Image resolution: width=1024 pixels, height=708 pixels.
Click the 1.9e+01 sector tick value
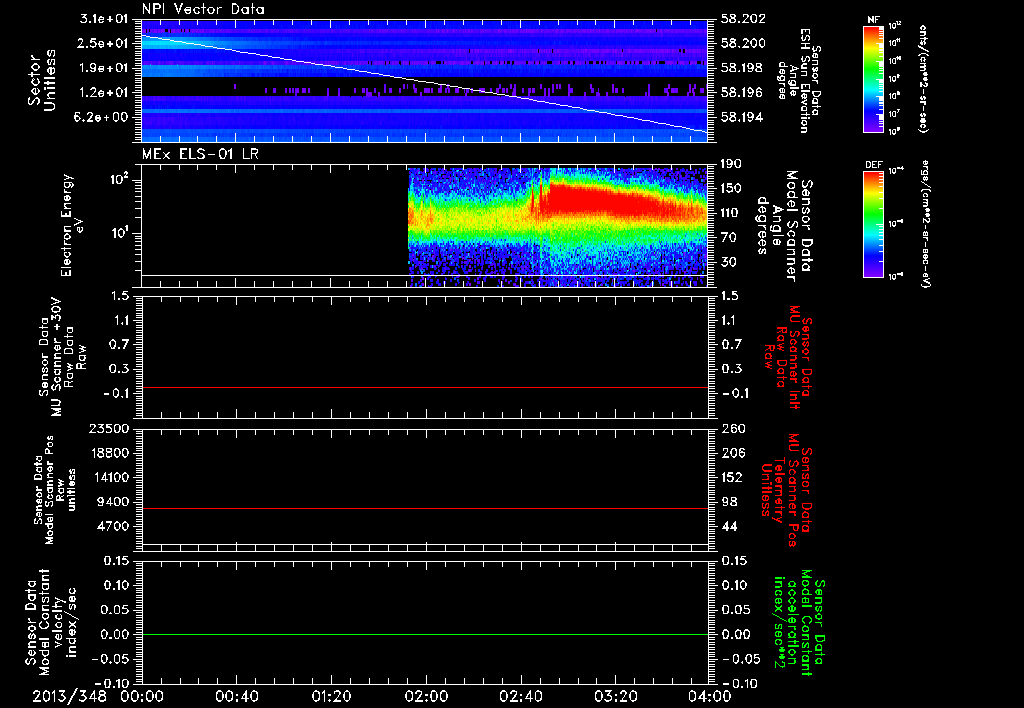click(x=103, y=68)
